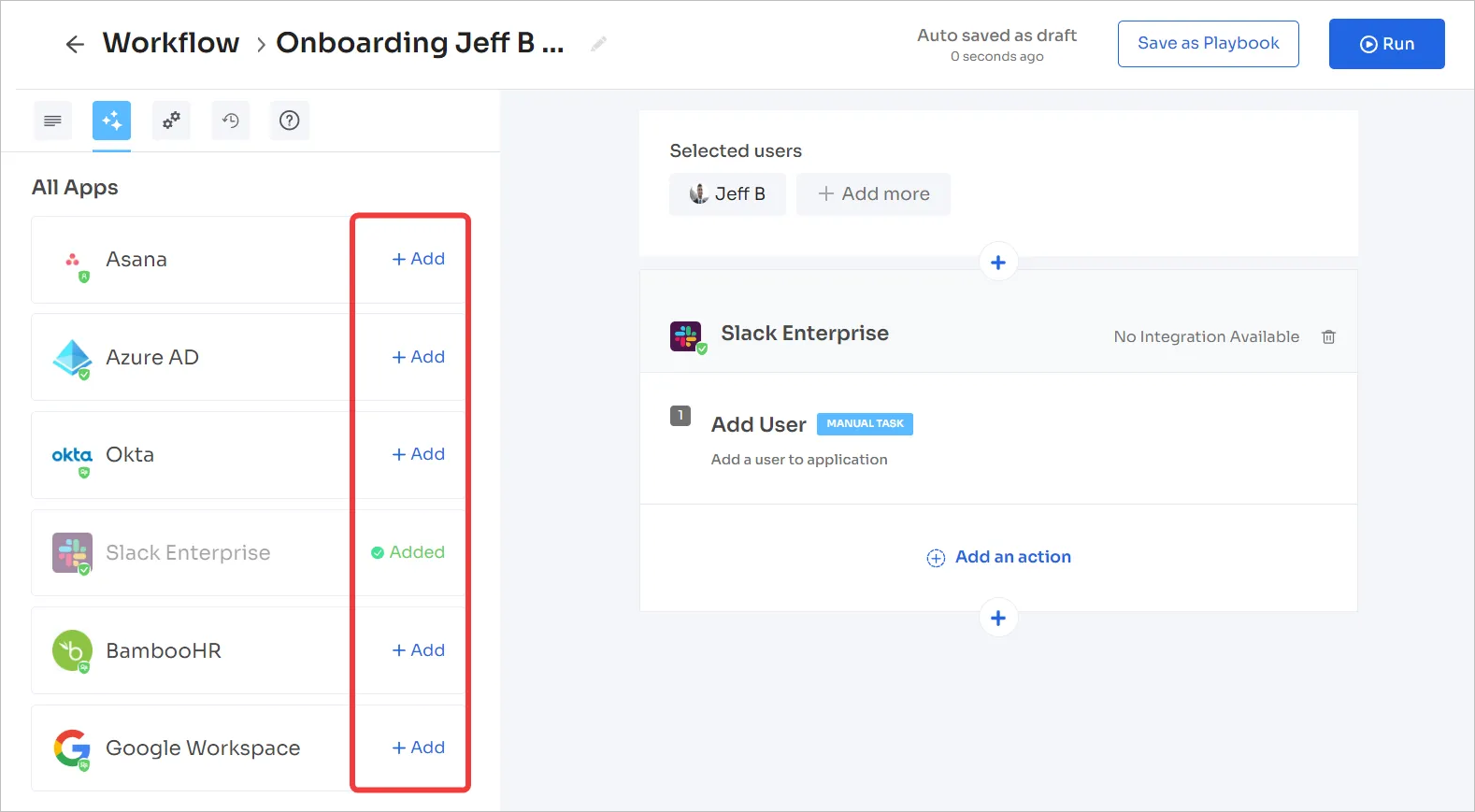
Task: Open the help question mark icon
Action: [290, 121]
